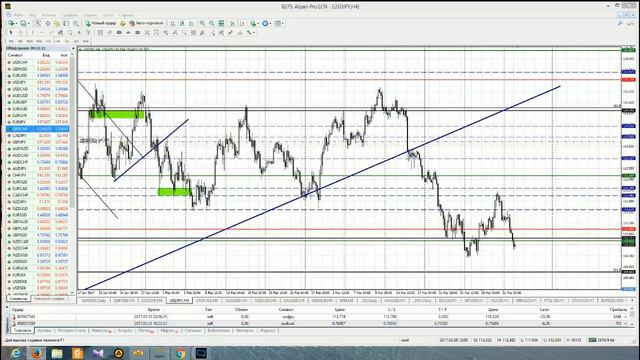Select the horizontal line drawing tool

pyautogui.click(x=42, y=32)
